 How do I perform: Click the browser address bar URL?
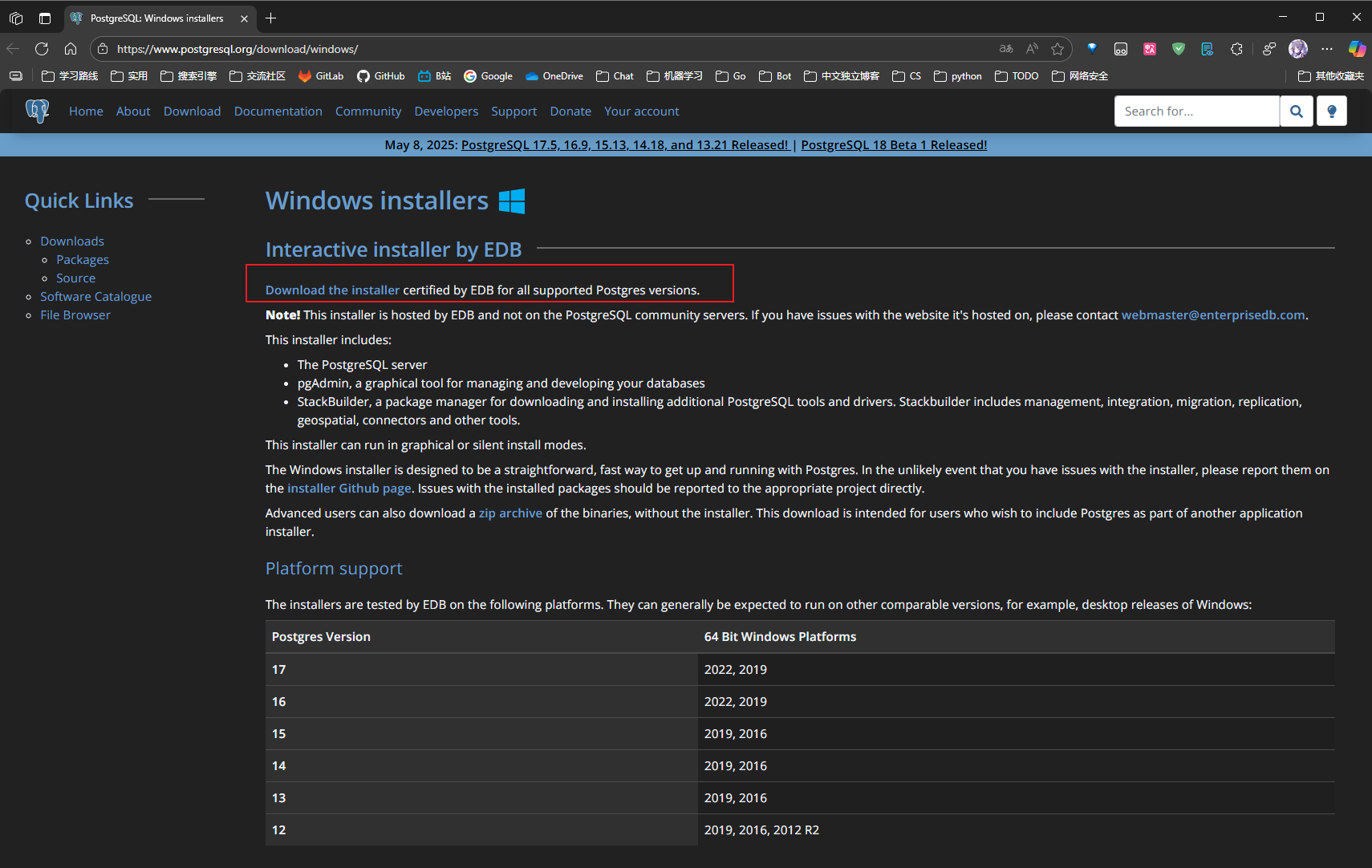(x=237, y=49)
